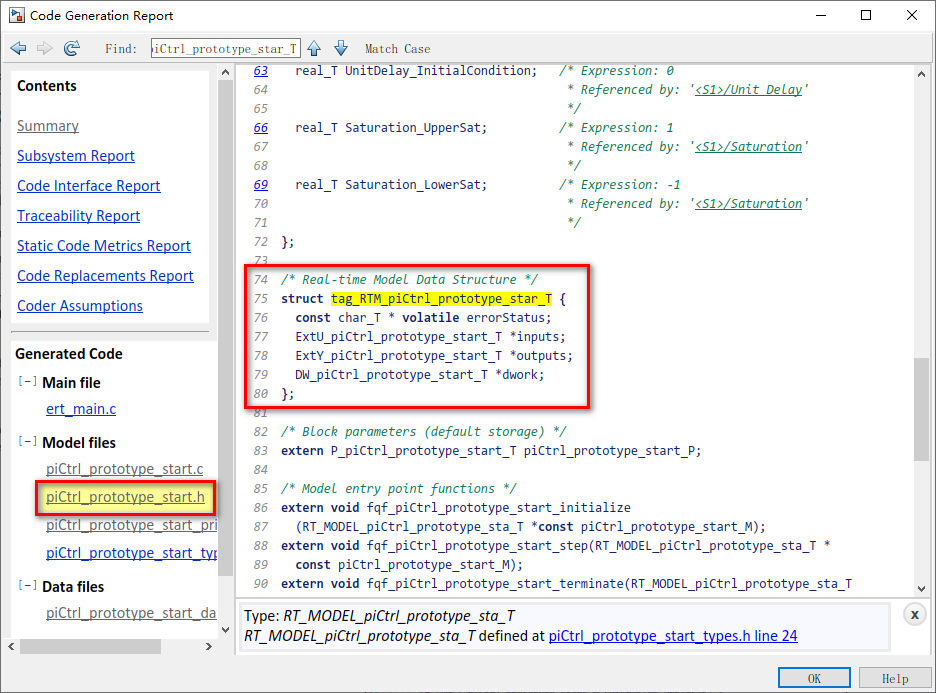This screenshot has width=936, height=693.
Task: Open the Traceability Report
Action: tap(78, 215)
